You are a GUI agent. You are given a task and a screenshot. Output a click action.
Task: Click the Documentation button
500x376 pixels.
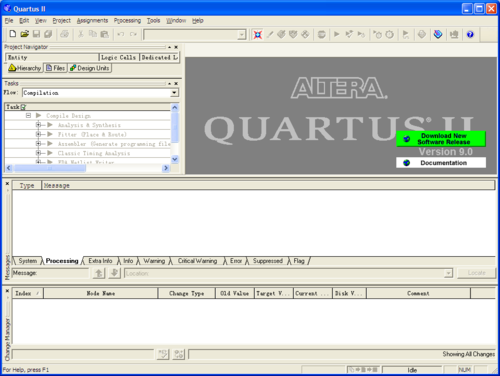(441, 163)
